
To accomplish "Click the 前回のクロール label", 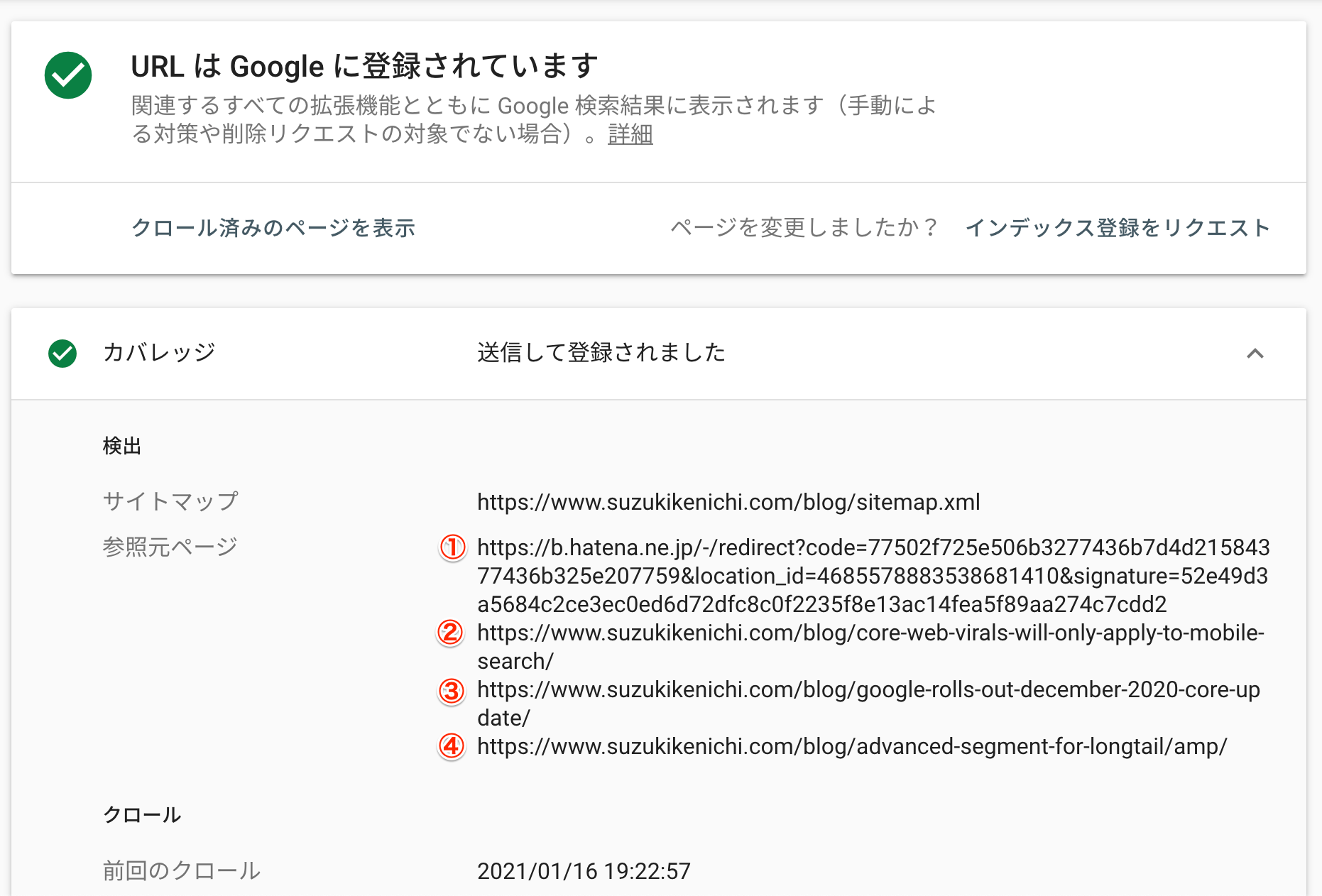I will 182,870.
